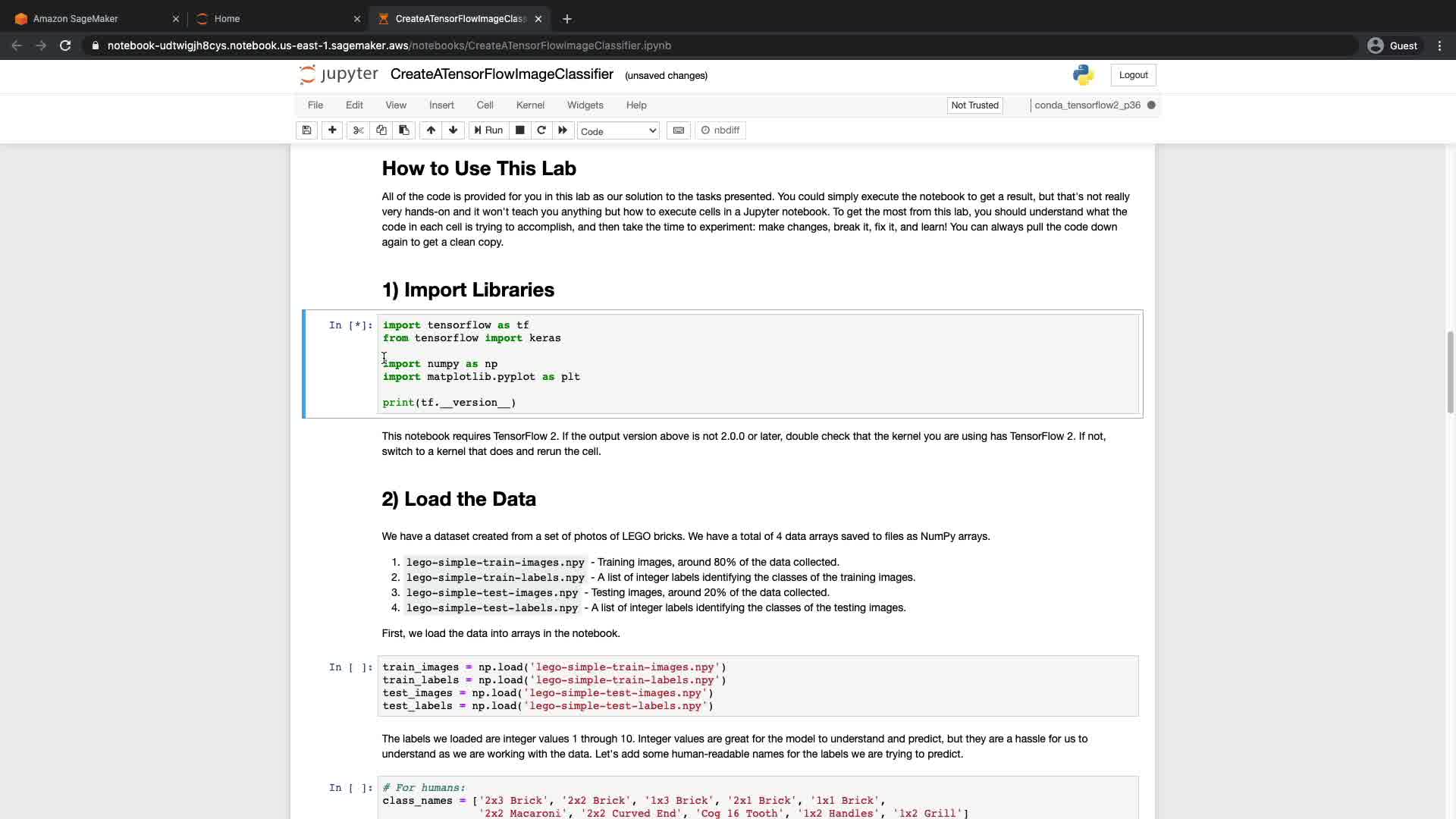Insert a cell below with plus icon
Viewport: 1456px width, 819px height.
click(x=332, y=130)
